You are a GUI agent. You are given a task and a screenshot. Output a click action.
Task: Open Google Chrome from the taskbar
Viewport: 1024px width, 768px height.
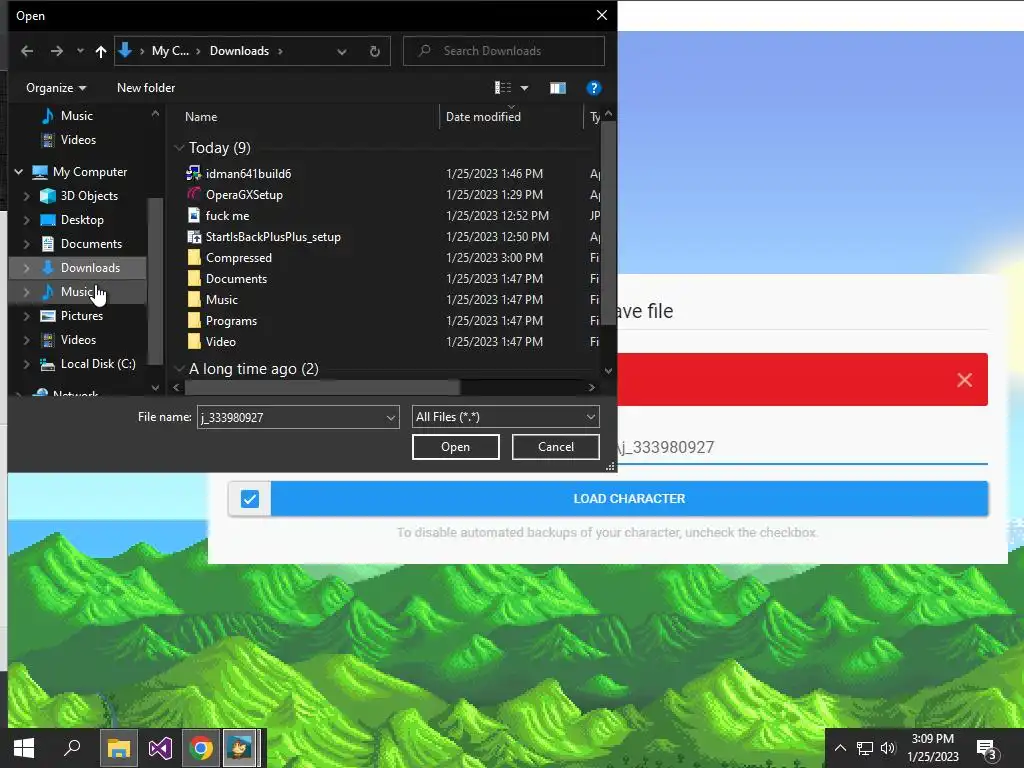point(201,748)
